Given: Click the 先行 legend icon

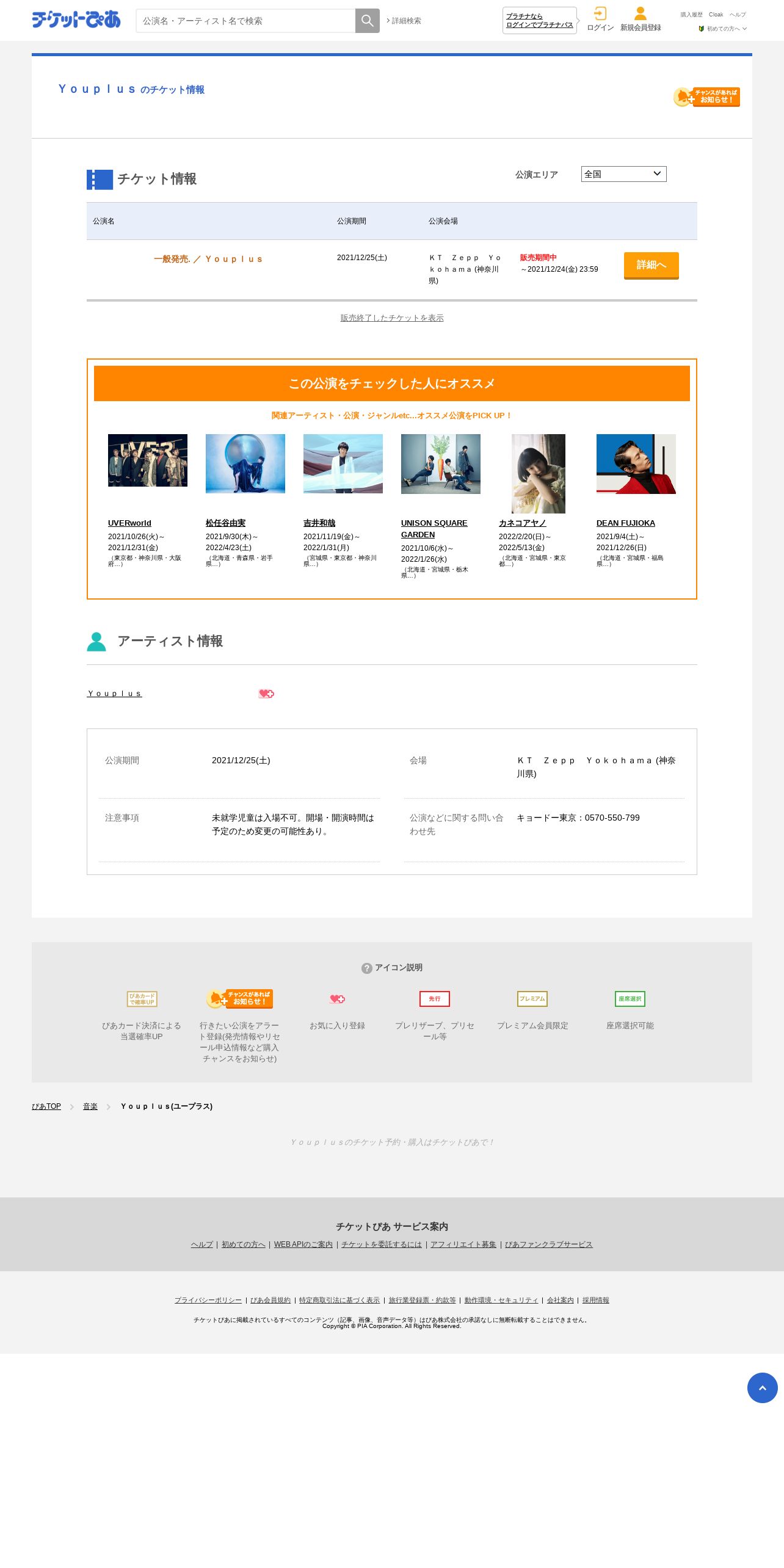Looking at the screenshot, I should coord(435,999).
